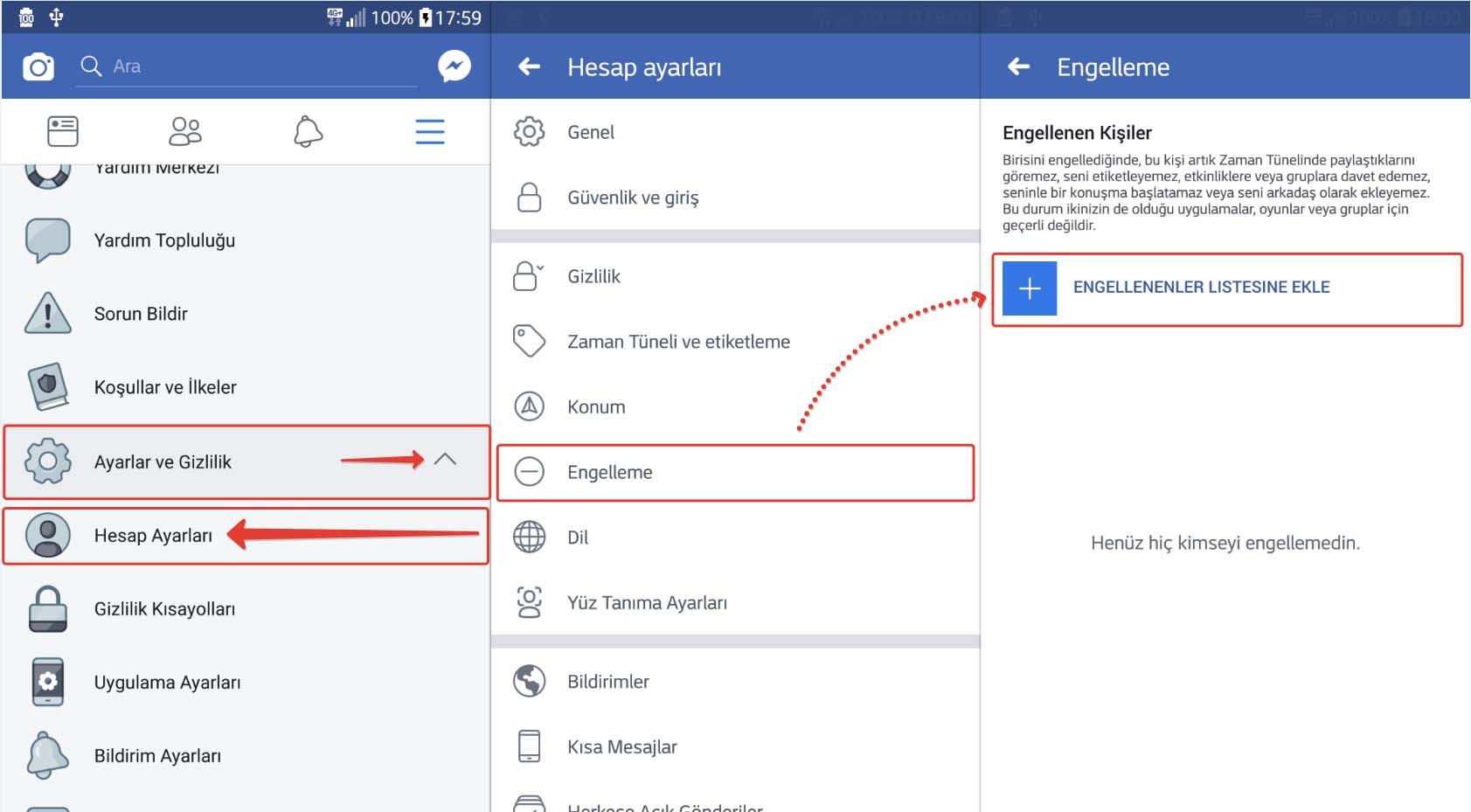The image size is (1471, 812).
Task: Go back from Engelleme screen
Action: click(1018, 67)
